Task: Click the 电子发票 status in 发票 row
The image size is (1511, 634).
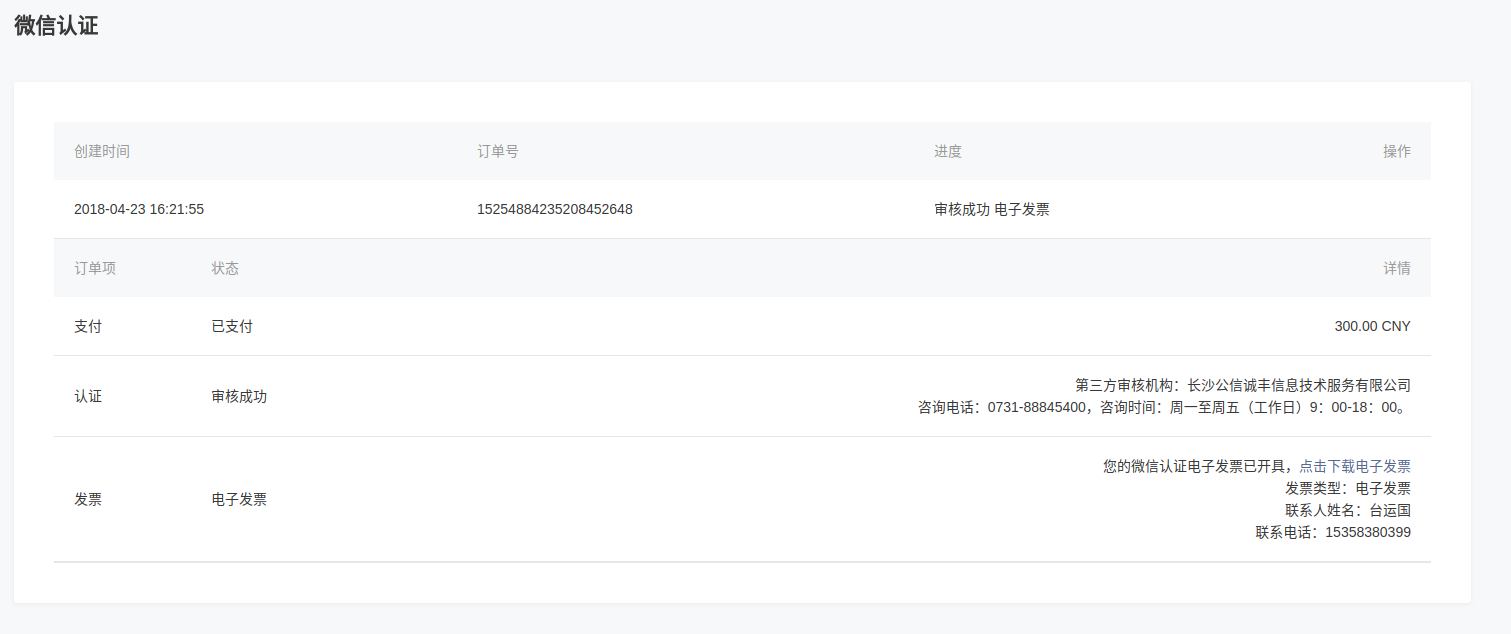Action: point(239,499)
